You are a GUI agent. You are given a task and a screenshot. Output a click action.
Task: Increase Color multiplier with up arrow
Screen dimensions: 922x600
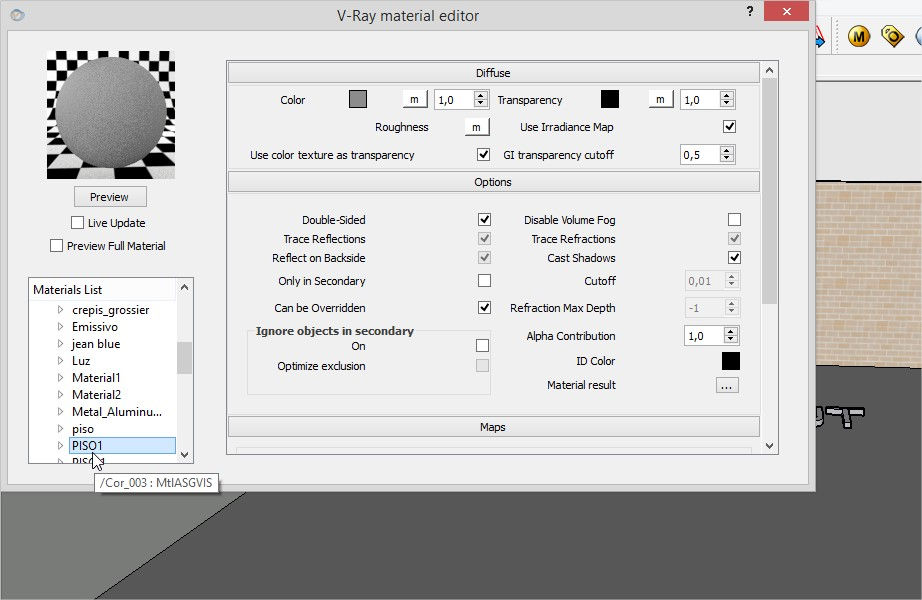point(480,95)
